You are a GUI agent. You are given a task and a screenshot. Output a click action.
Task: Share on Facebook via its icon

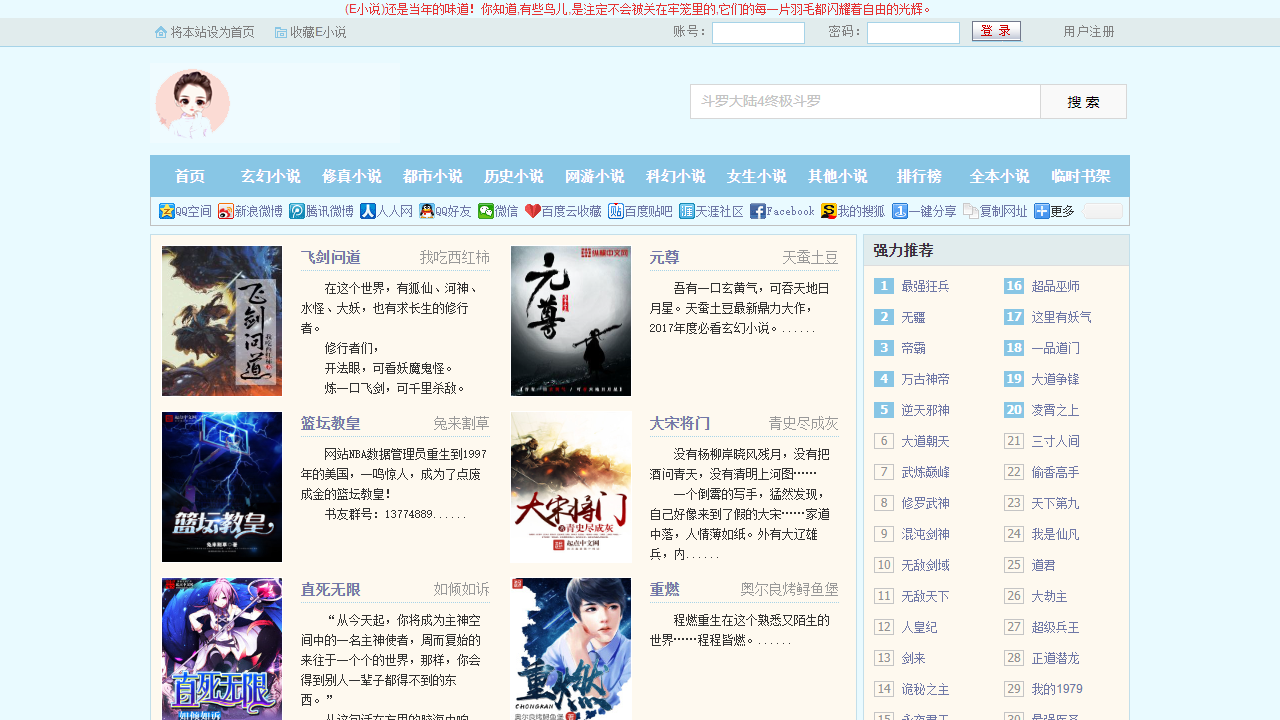click(x=758, y=211)
